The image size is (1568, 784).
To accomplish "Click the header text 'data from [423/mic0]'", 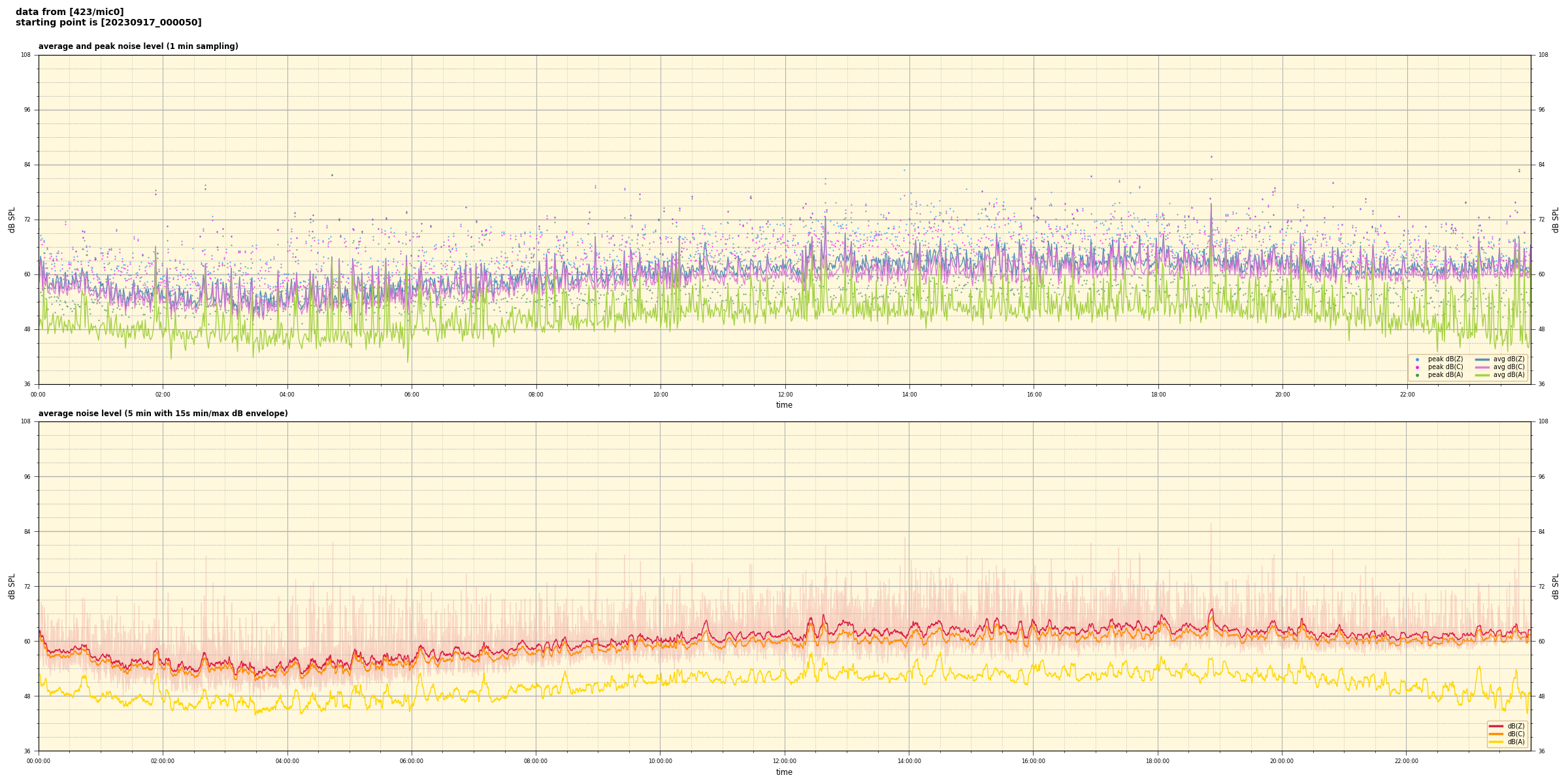I will click(69, 12).
